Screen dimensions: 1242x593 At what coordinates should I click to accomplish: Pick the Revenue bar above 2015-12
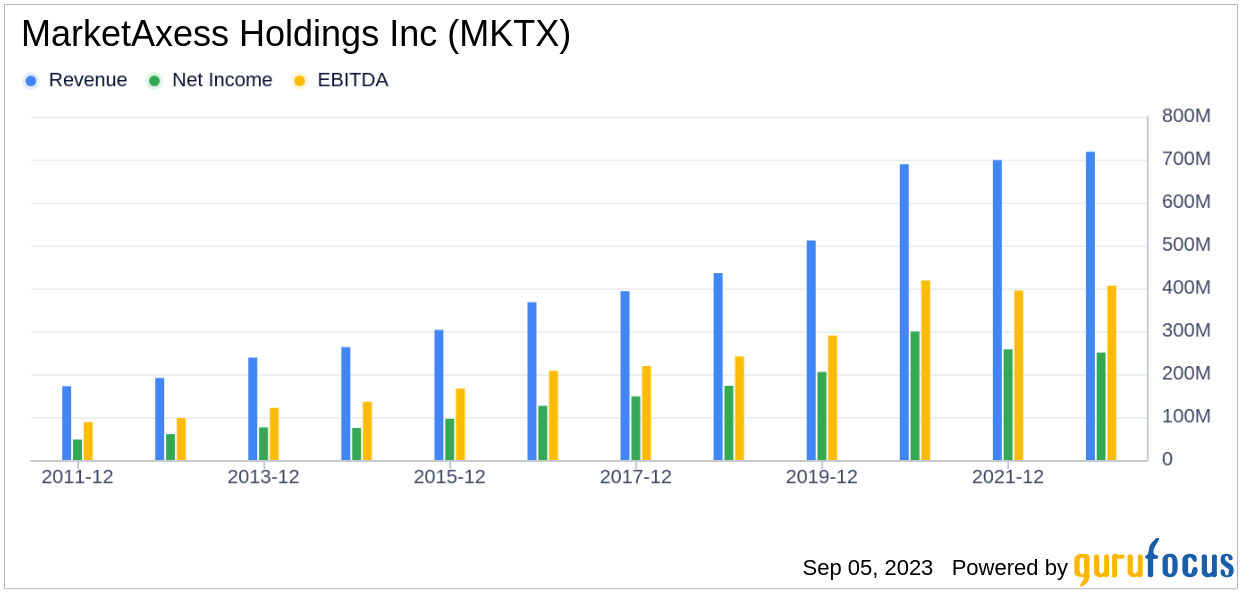click(439, 395)
